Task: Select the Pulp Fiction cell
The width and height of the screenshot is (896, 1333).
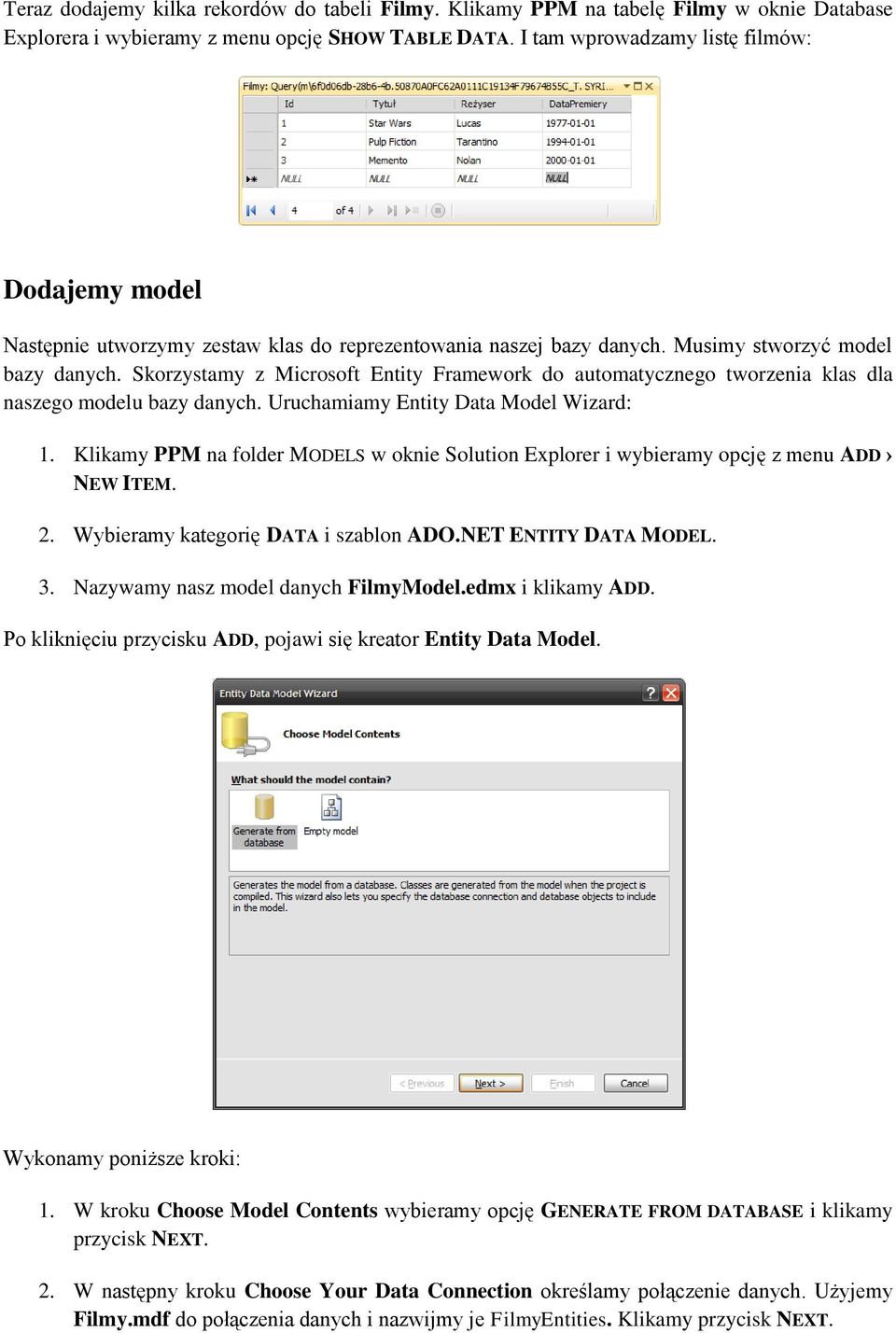Action: (411, 142)
